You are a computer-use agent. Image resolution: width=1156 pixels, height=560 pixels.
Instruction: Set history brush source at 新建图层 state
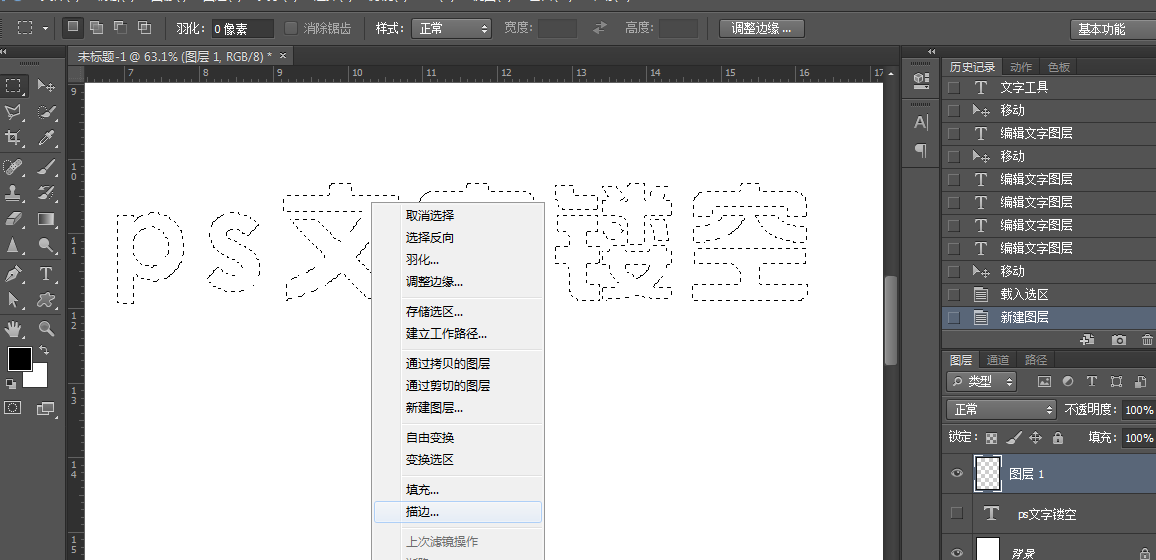click(954, 318)
